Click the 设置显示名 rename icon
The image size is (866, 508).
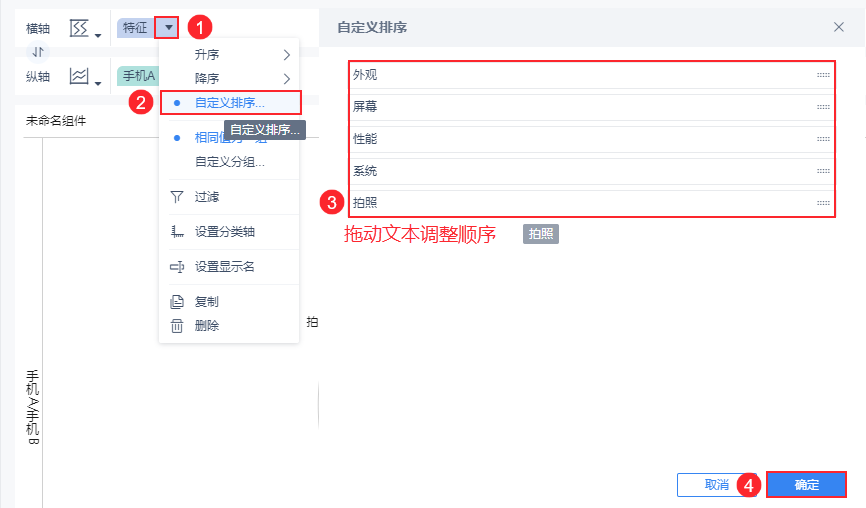click(177, 266)
